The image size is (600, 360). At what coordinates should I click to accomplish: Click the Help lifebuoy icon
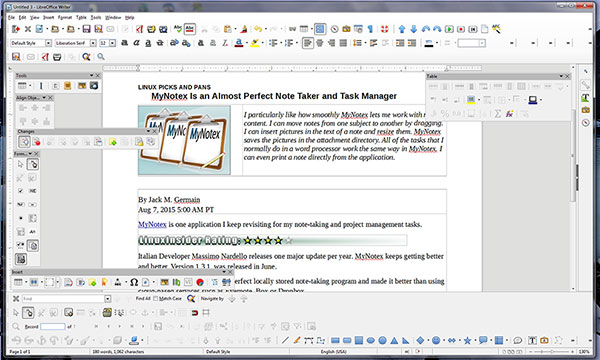click(x=385, y=29)
